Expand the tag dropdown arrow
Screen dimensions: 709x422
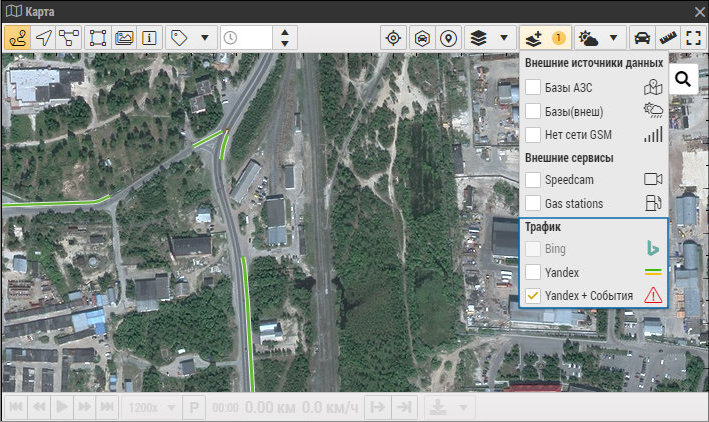205,38
